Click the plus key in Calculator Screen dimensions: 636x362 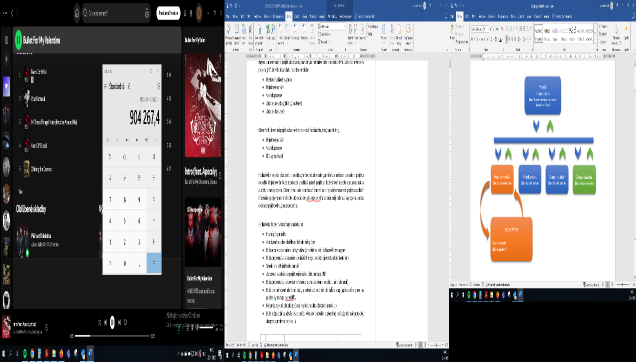[x=154, y=242]
